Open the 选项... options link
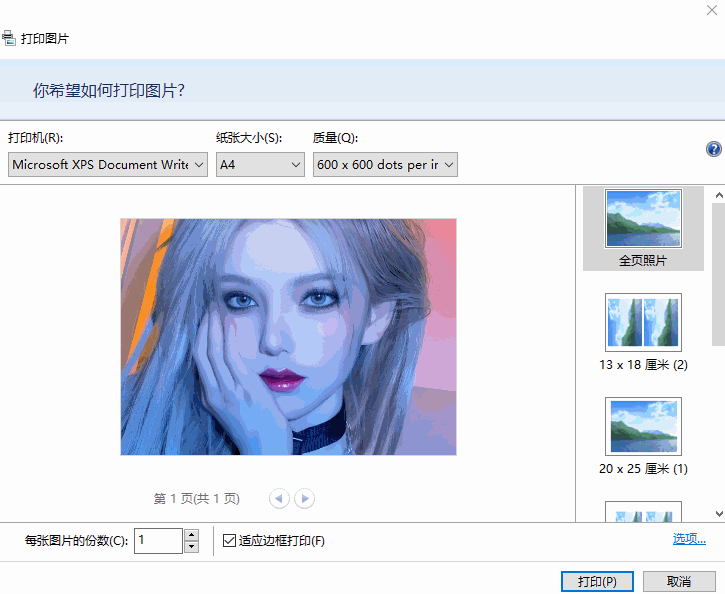This screenshot has height=594, width=725. click(689, 539)
